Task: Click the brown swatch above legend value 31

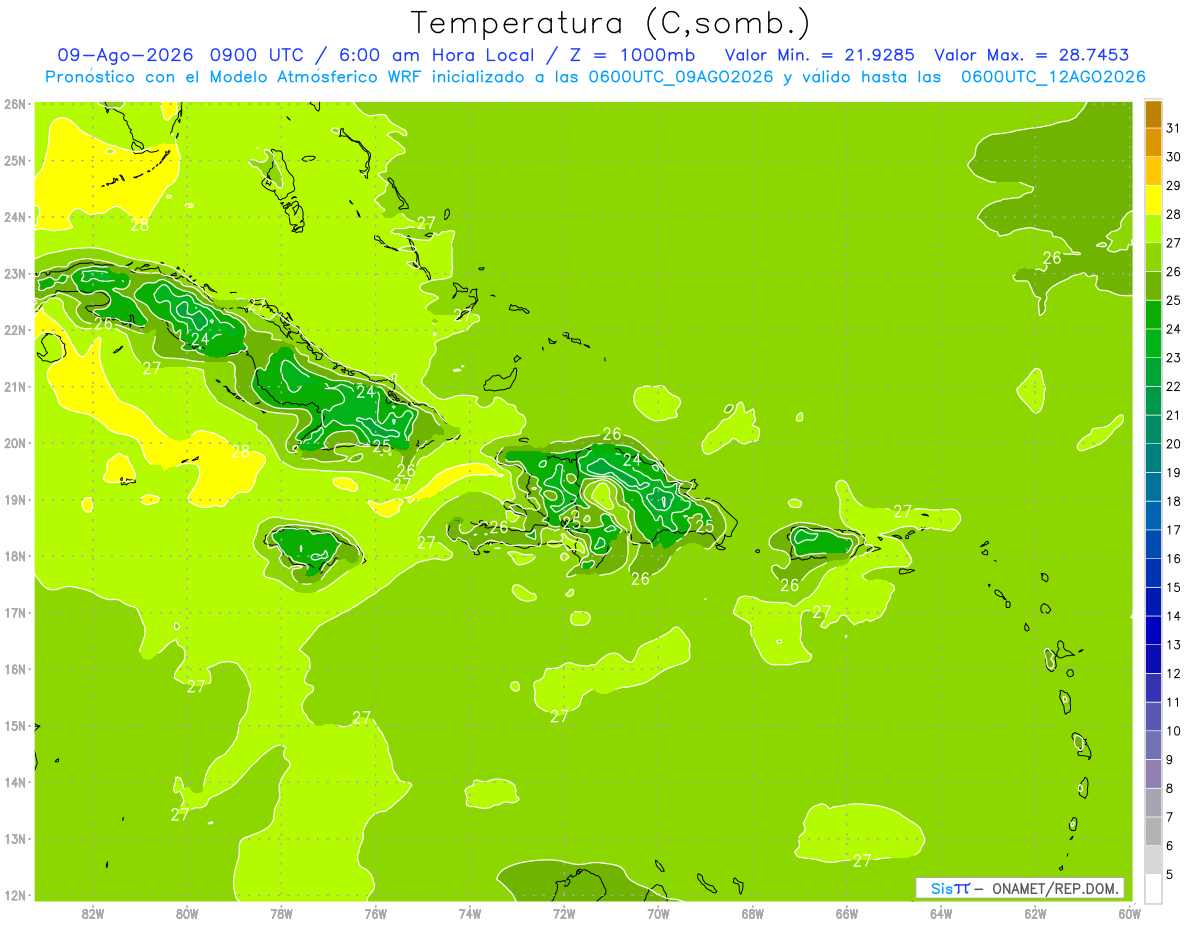Action: (x=1153, y=114)
